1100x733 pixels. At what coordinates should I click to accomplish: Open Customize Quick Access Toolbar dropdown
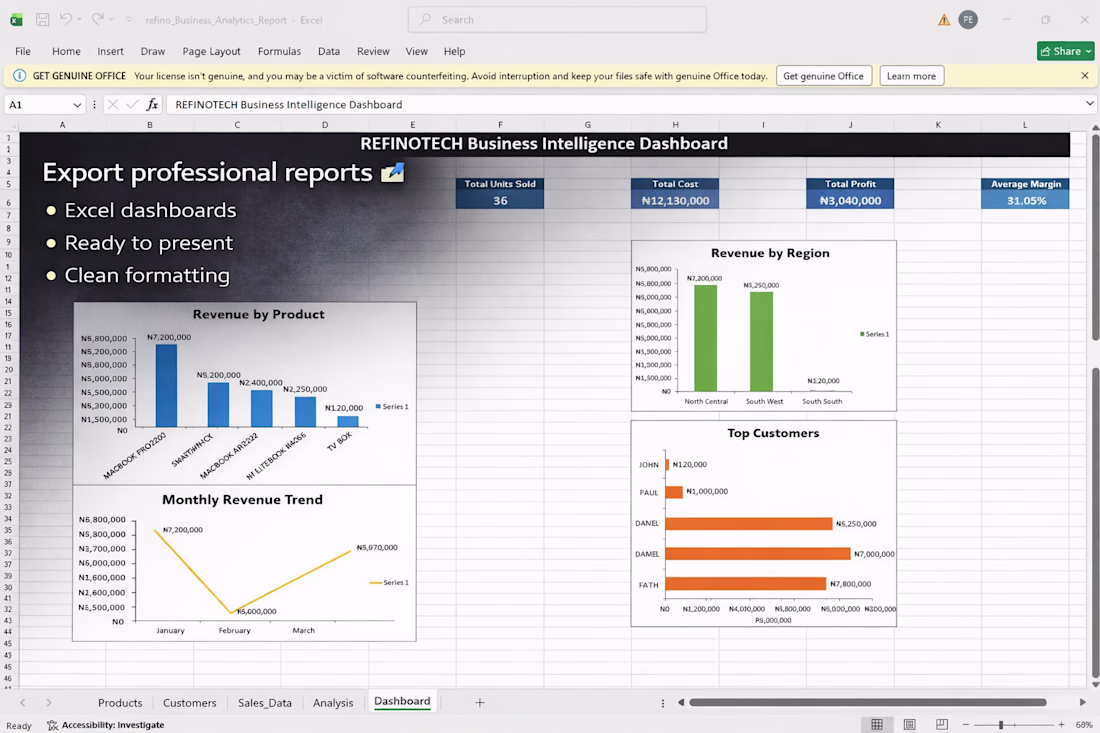point(129,20)
